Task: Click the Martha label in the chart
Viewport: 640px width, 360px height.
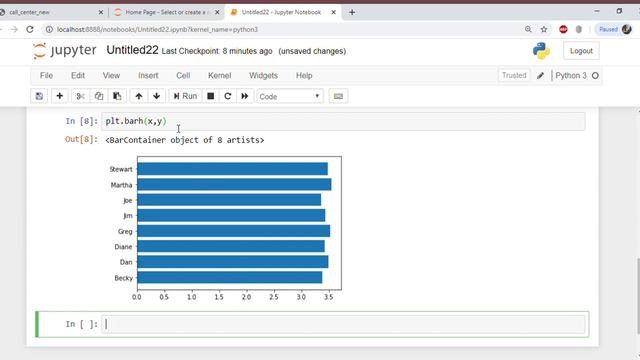Action: tap(121, 185)
